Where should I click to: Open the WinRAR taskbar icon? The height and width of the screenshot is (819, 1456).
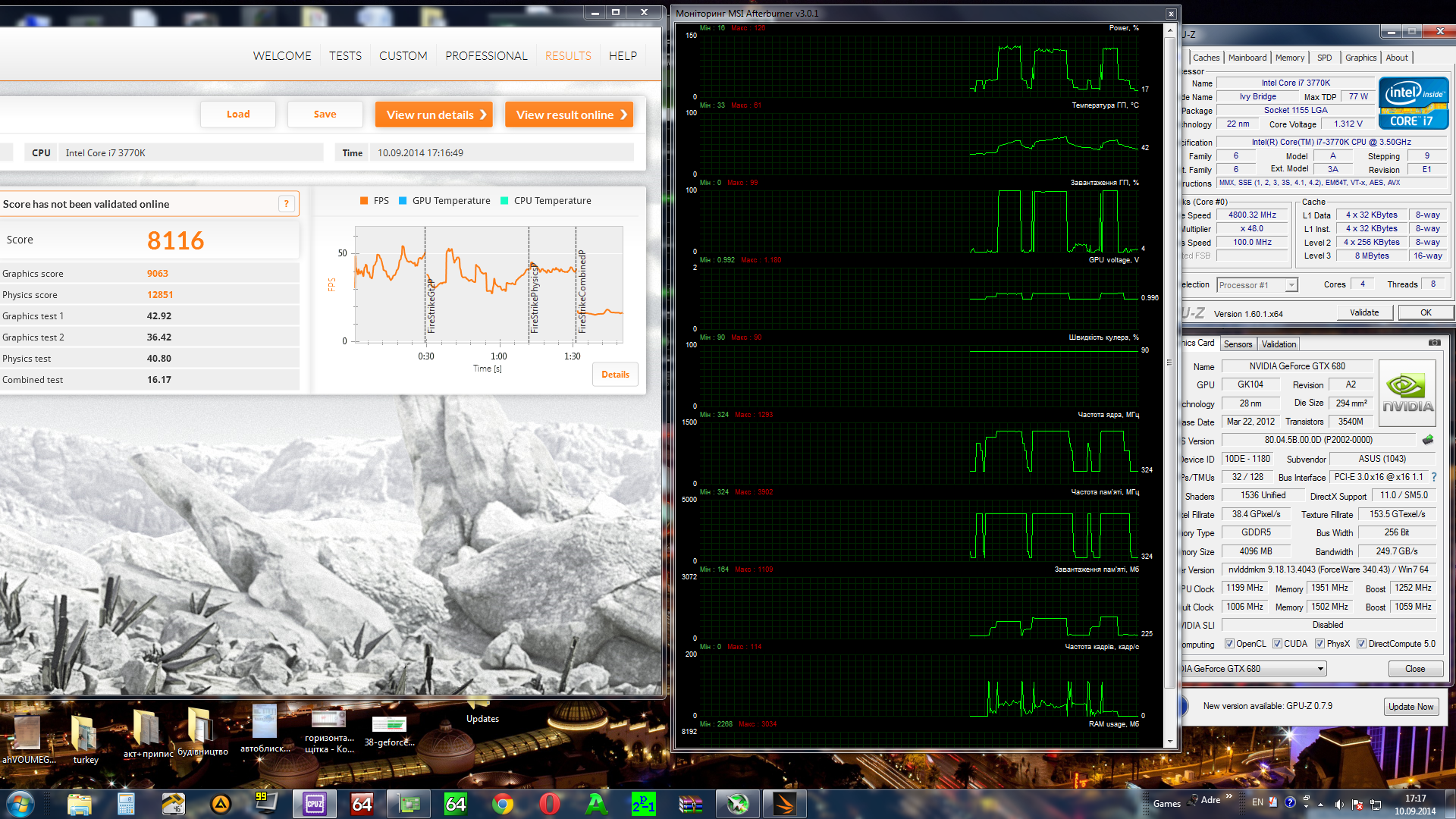pos(690,804)
